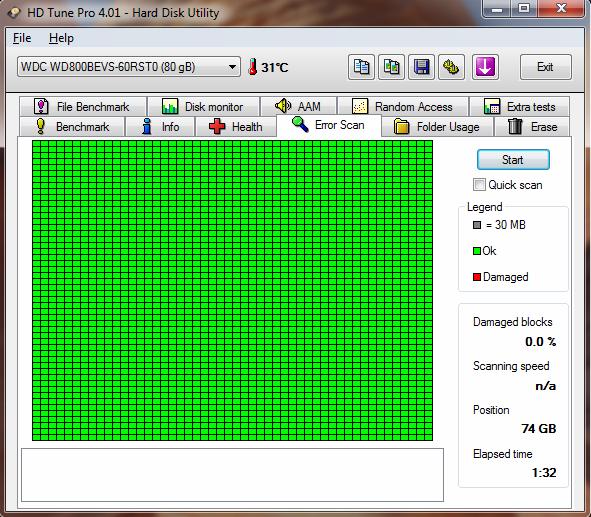
Task: Click the red Damaged legend swatch
Action: coord(477,277)
